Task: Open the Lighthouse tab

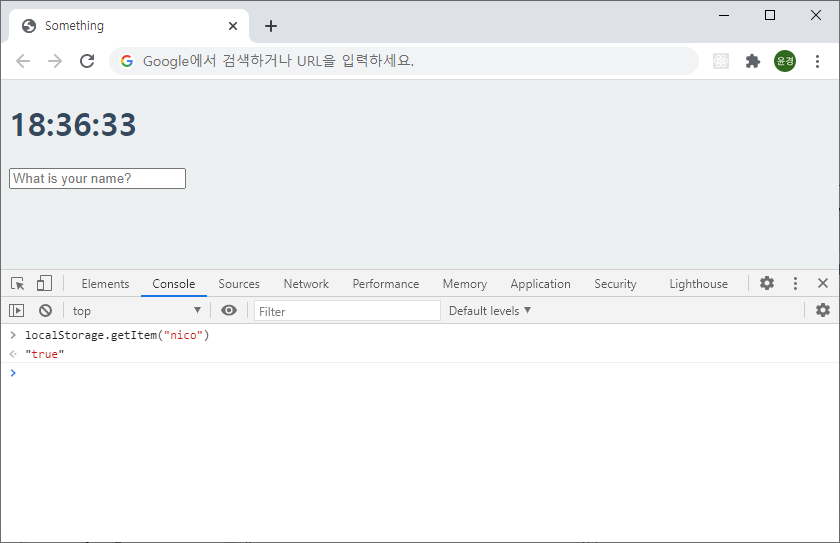Action: [698, 284]
